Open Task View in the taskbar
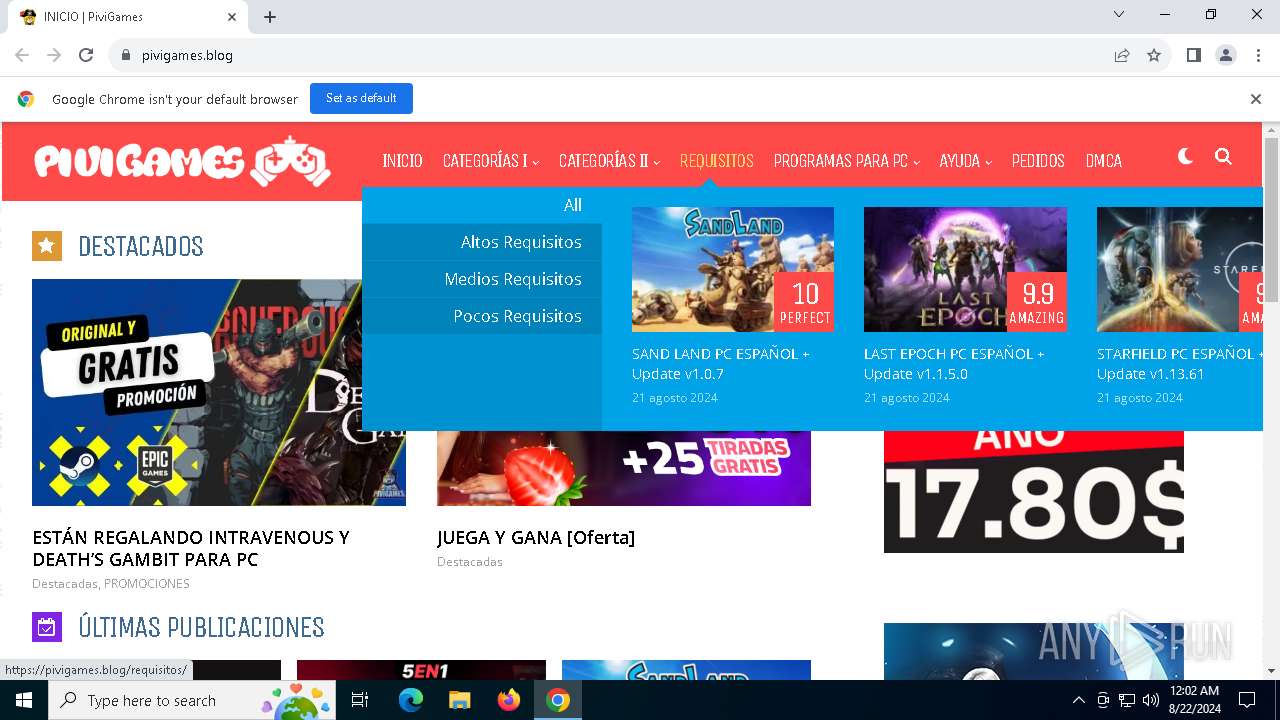The height and width of the screenshot is (720, 1280). pos(360,700)
